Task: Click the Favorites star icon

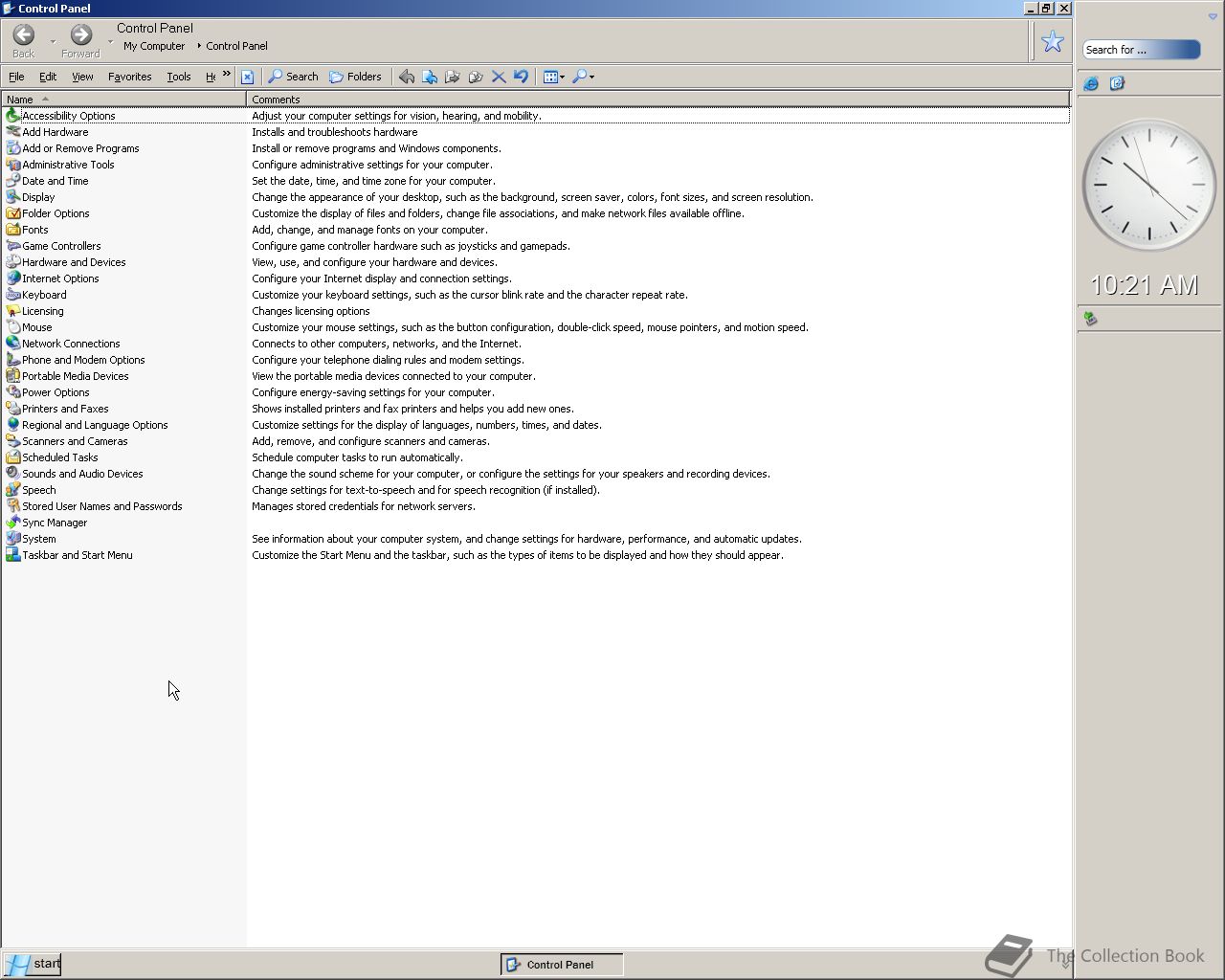Action: (x=1053, y=41)
